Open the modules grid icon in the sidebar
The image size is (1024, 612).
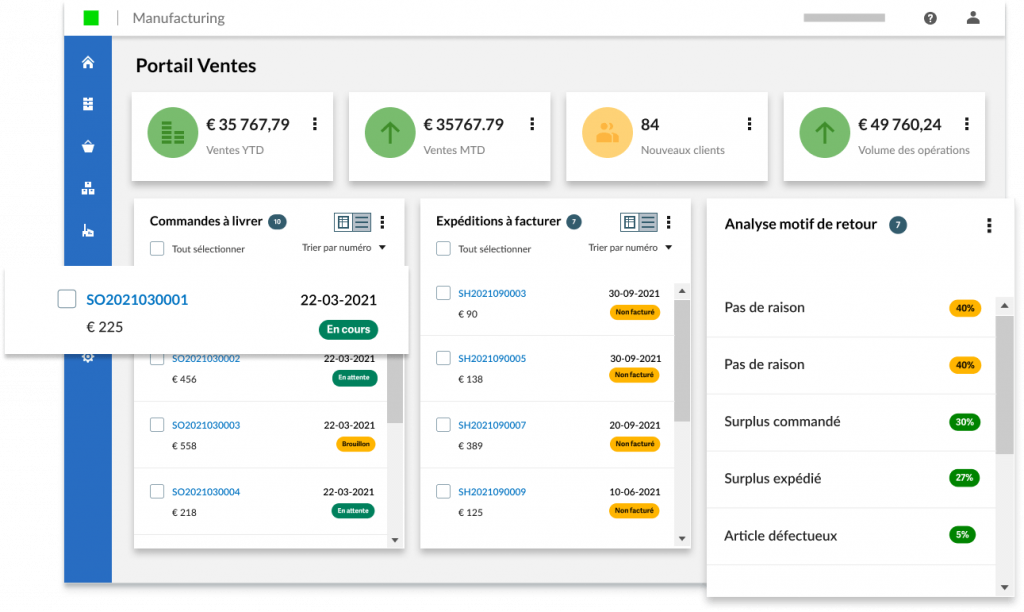[x=87, y=103]
